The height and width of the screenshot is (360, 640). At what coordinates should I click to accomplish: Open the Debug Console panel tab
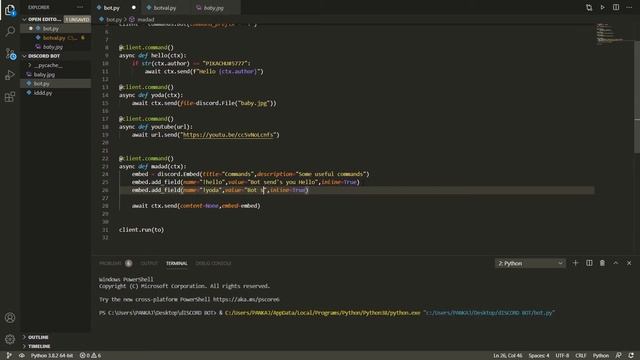click(x=213, y=263)
